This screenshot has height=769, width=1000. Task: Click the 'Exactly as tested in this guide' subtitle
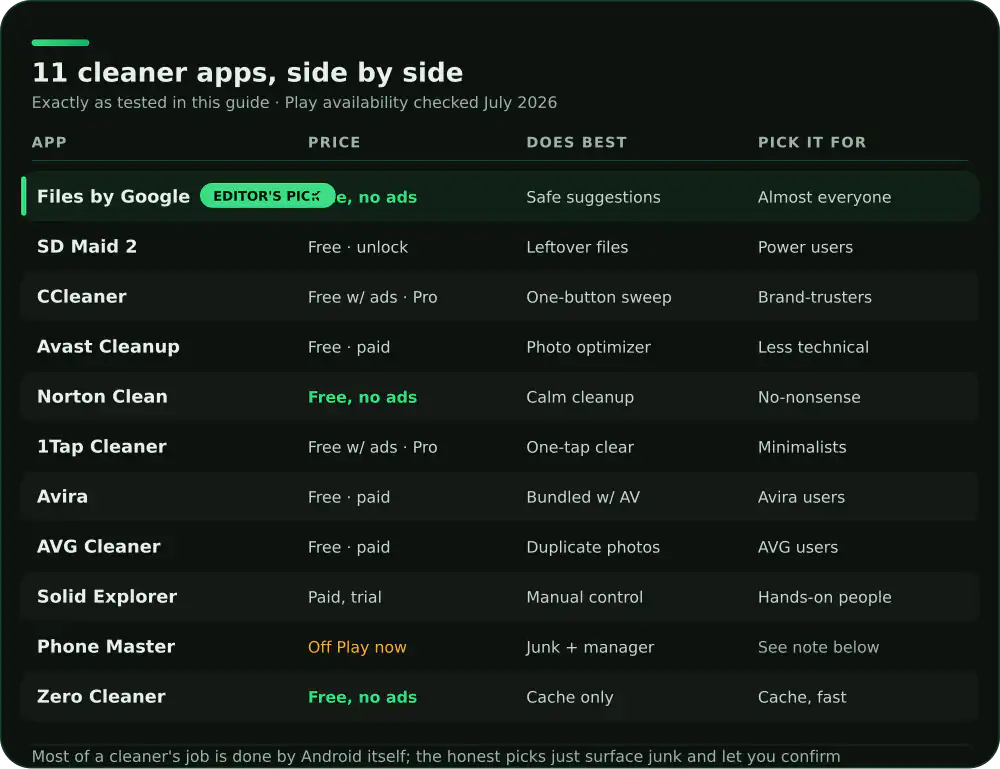coord(151,103)
